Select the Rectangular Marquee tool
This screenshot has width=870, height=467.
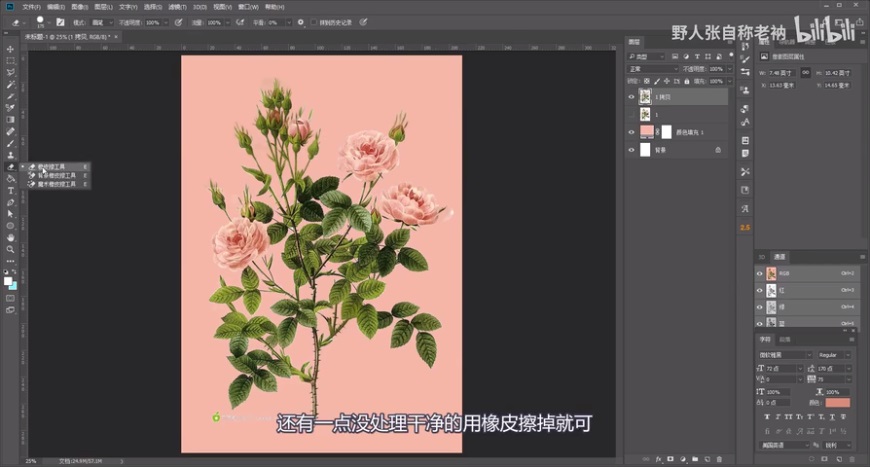coord(10,60)
